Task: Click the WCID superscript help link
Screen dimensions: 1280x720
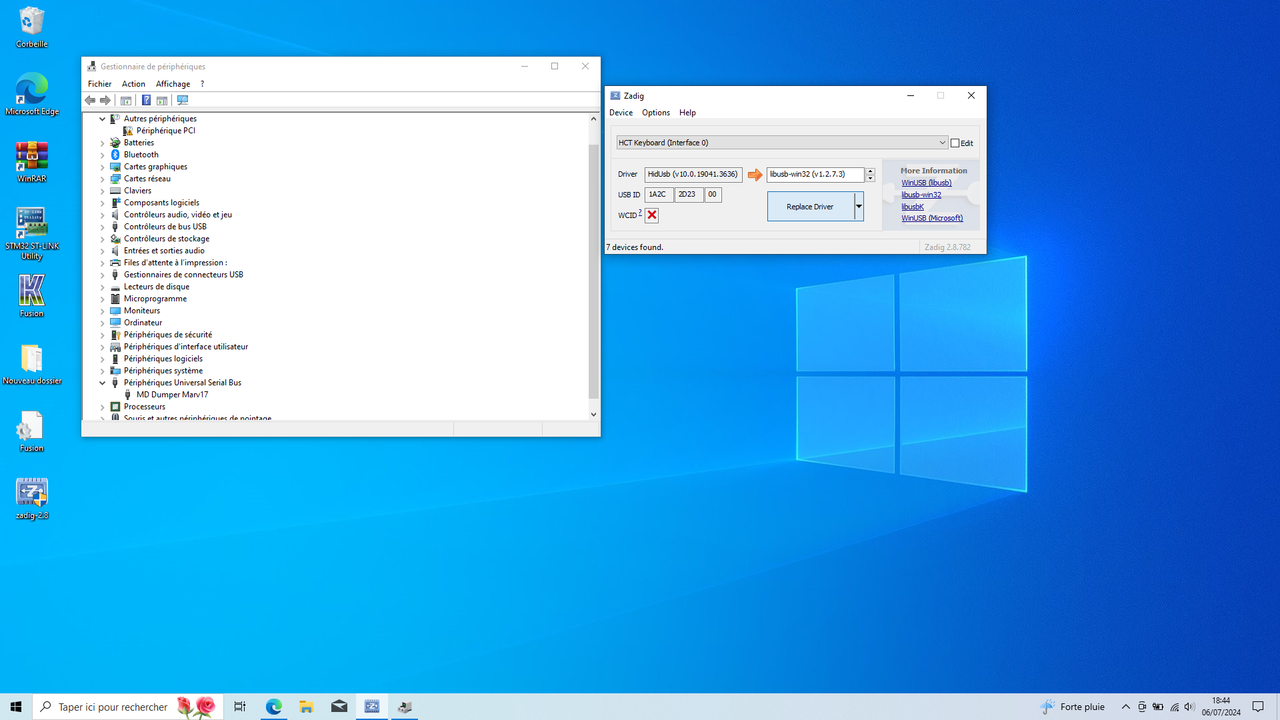Action: pyautogui.click(x=640, y=212)
